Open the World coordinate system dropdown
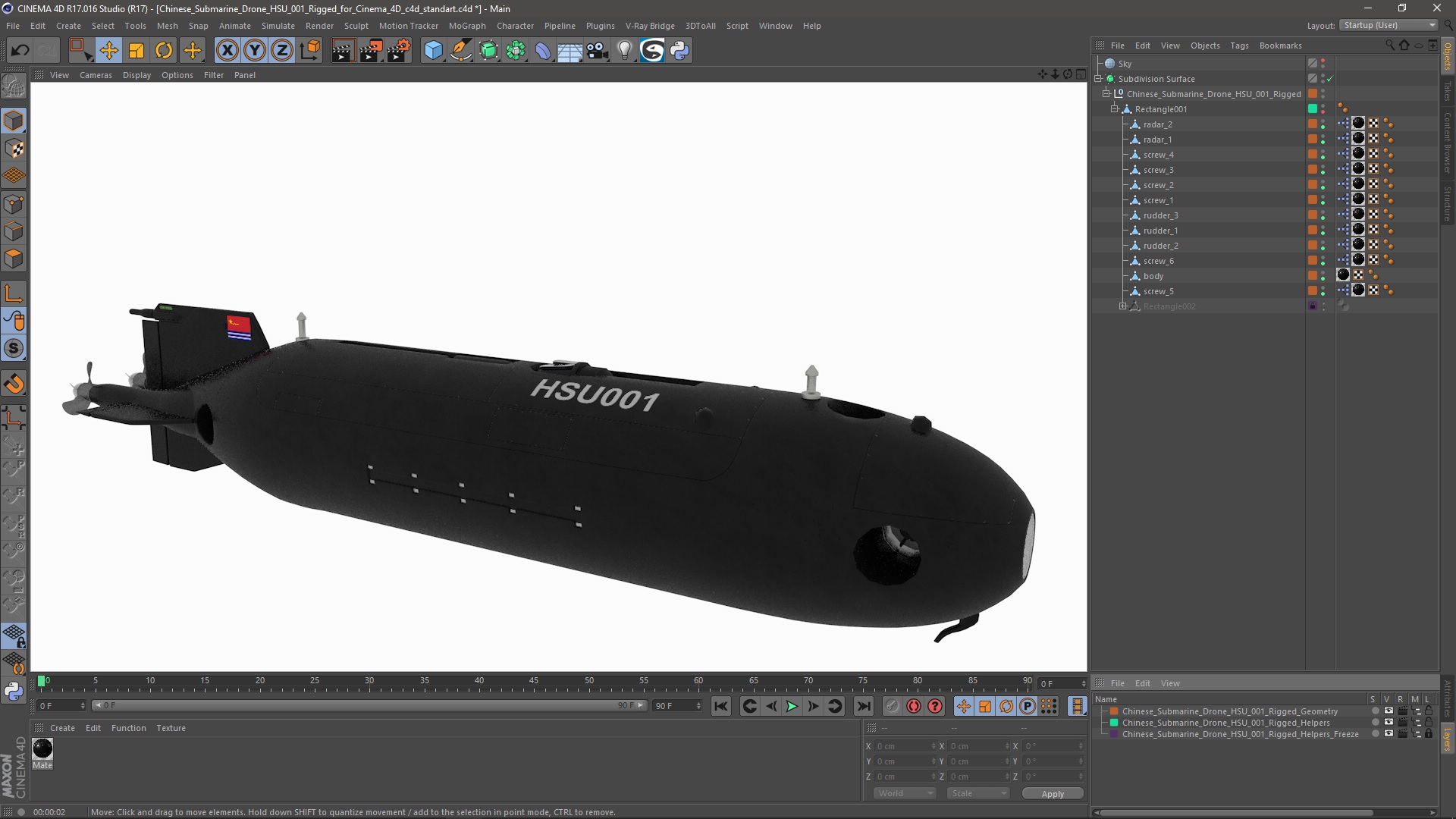This screenshot has width=1456, height=819. coord(905,793)
